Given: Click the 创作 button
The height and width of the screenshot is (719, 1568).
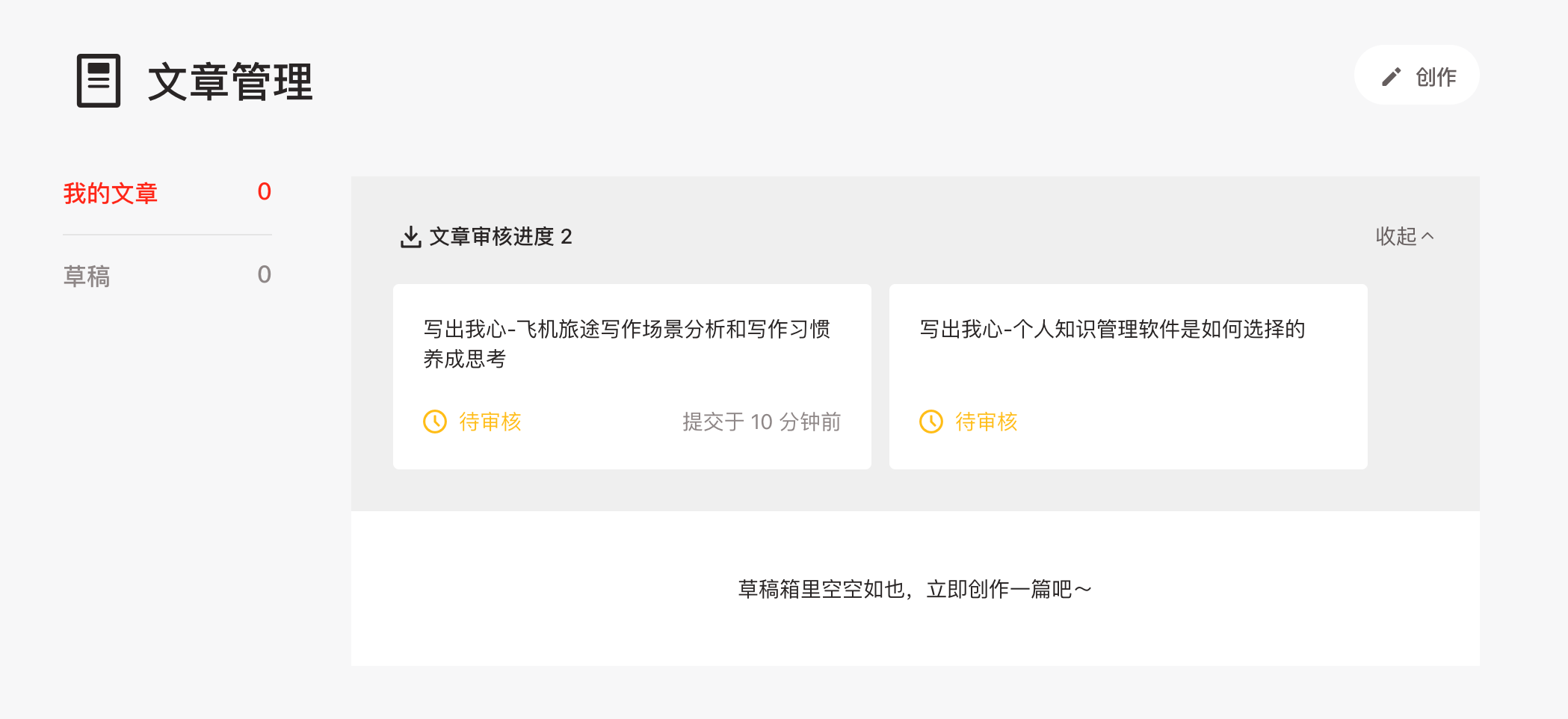Looking at the screenshot, I should pos(1416,75).
